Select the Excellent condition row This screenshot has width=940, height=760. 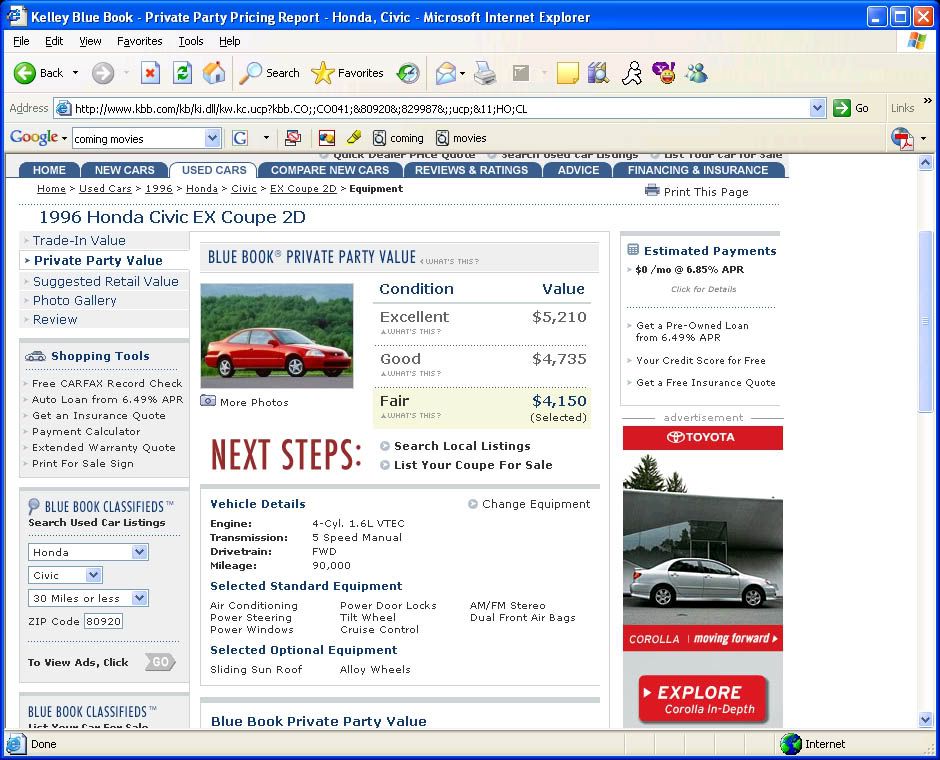click(x=483, y=322)
